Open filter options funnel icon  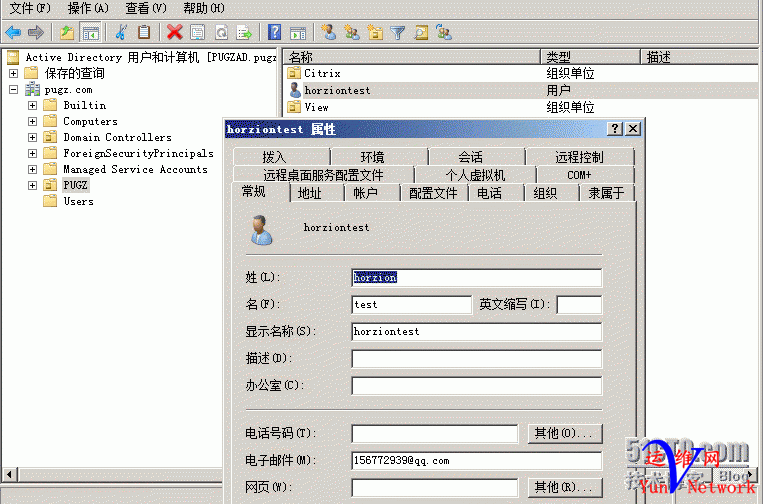pos(398,33)
